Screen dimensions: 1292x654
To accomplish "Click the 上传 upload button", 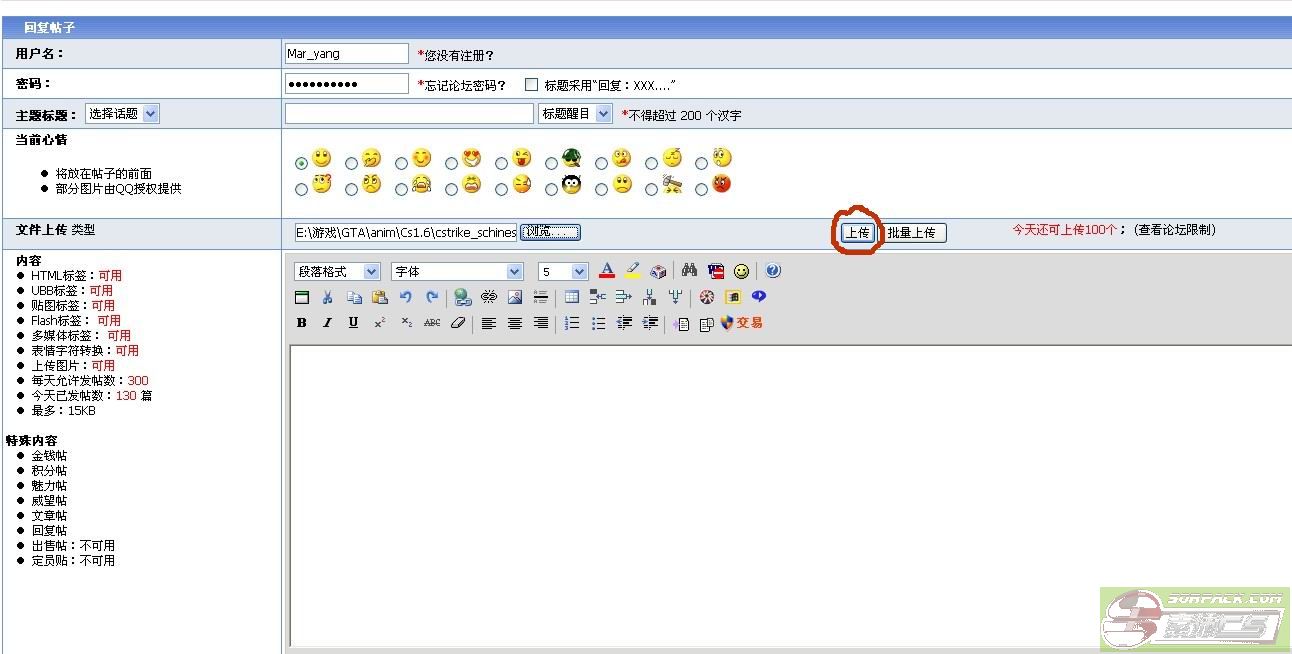I will (x=857, y=232).
